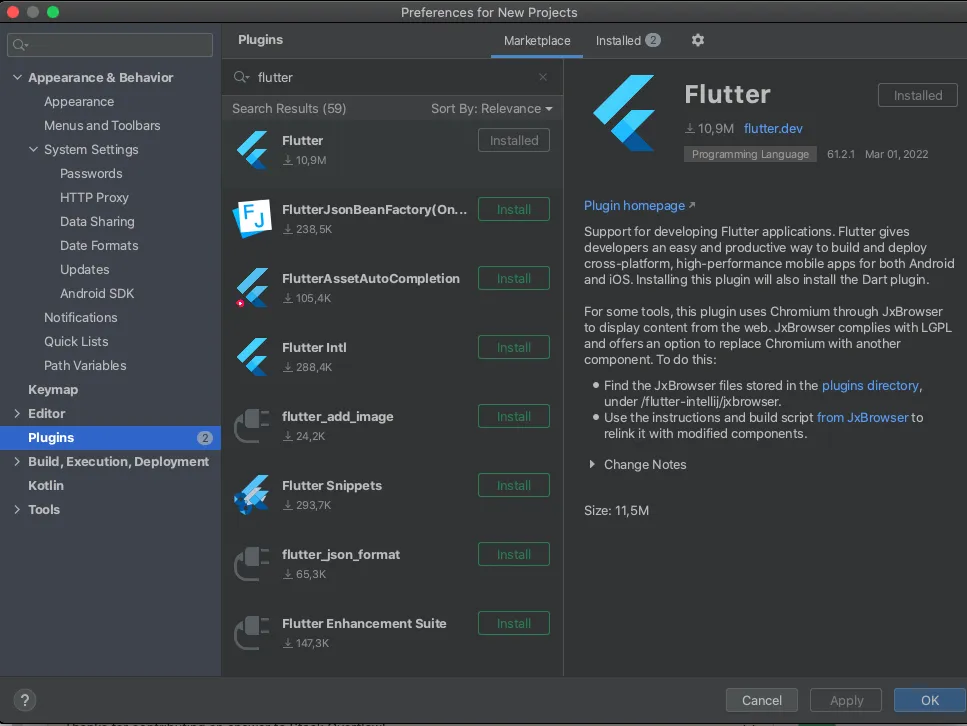Click the flutter_json_format plug icon

point(252,564)
